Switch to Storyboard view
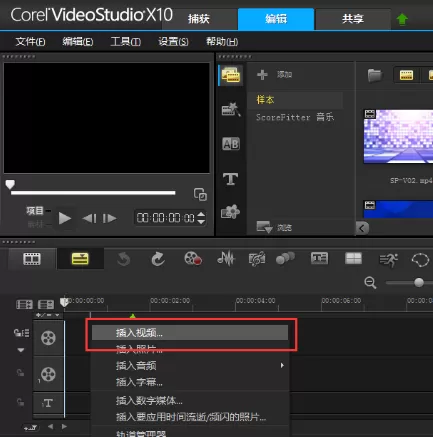This screenshot has width=433, height=437. (32, 259)
